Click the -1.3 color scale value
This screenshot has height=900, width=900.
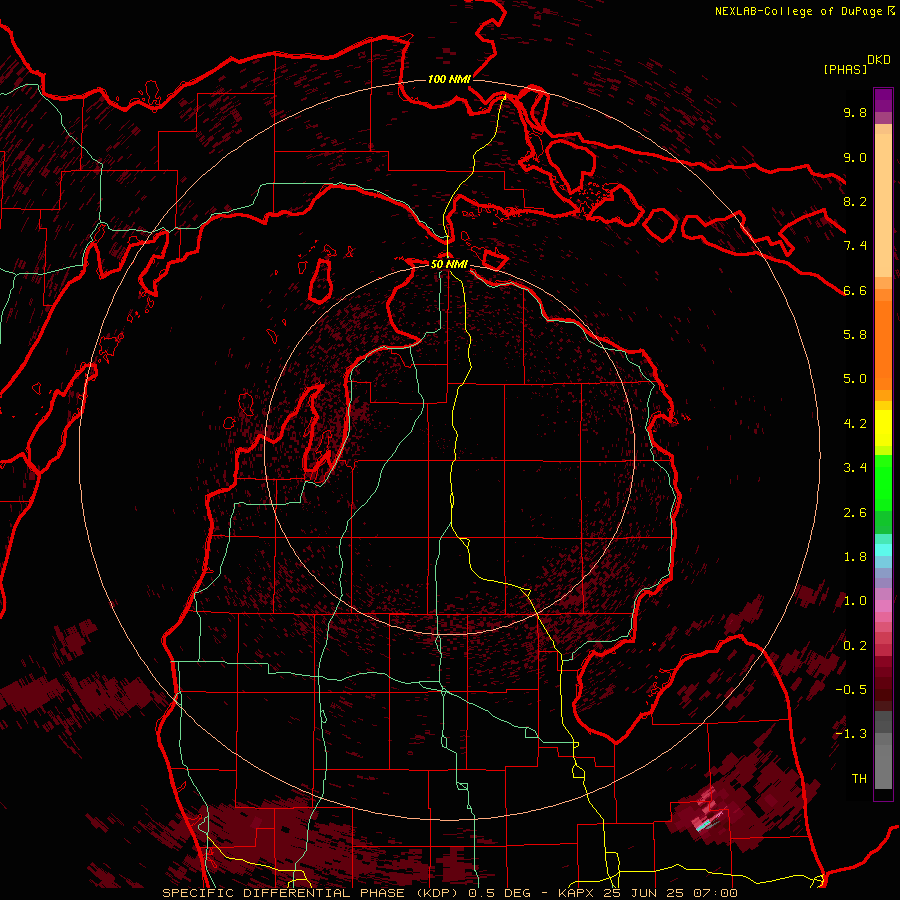851,734
